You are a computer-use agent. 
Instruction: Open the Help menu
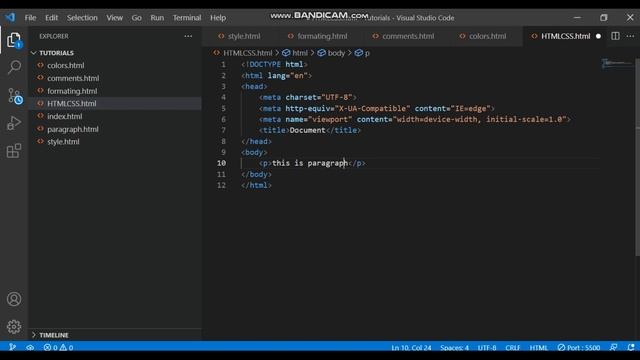tap(218, 18)
